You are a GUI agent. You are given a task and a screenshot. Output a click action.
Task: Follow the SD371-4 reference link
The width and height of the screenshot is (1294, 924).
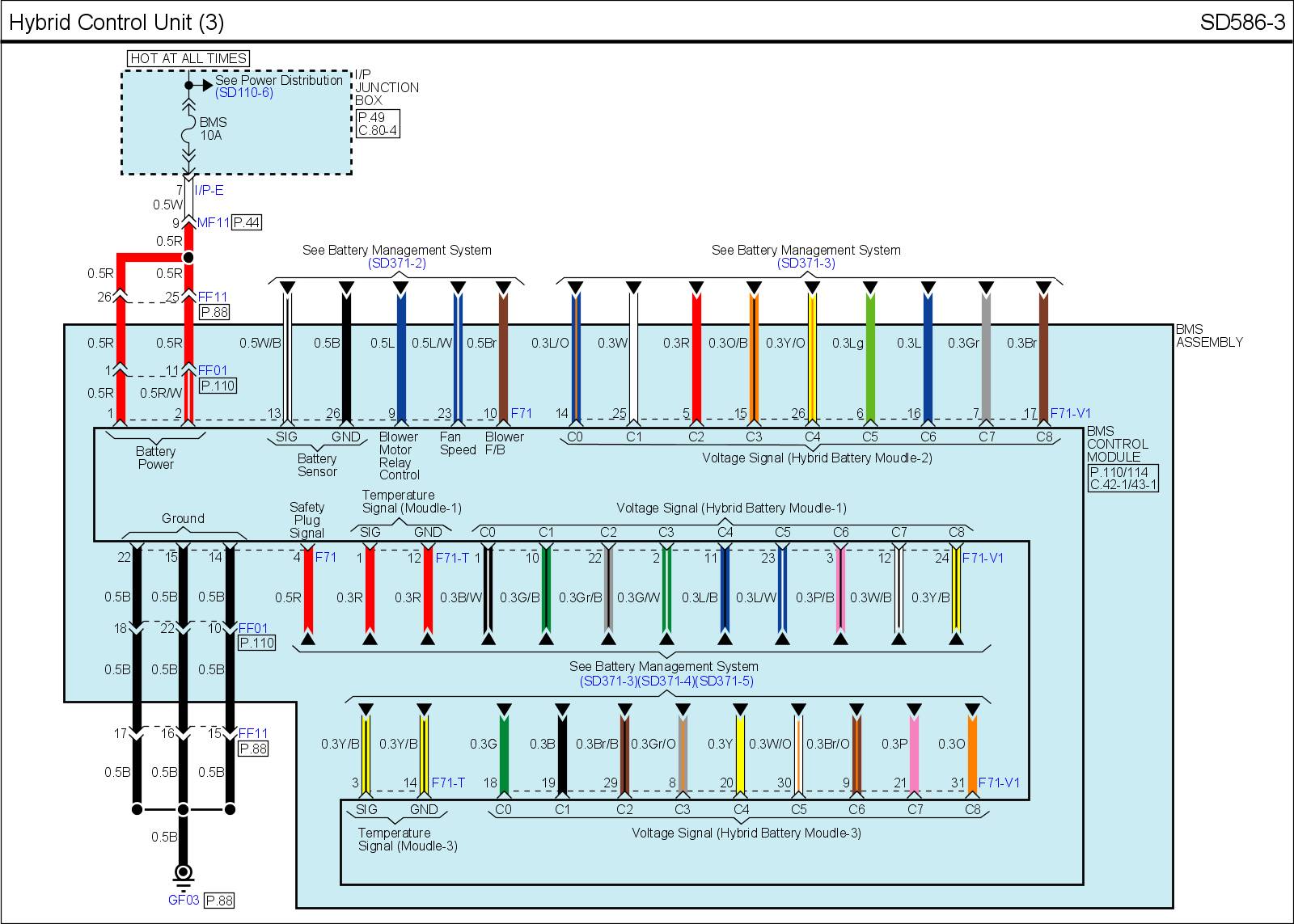pyautogui.click(x=666, y=681)
